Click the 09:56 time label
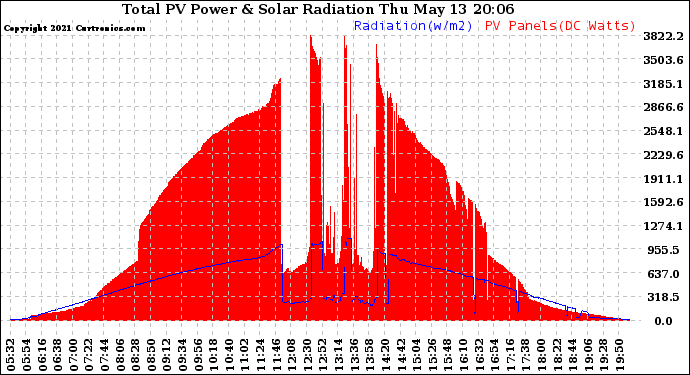Image resolution: width=690 pixels, height=375 pixels. [x=198, y=355]
